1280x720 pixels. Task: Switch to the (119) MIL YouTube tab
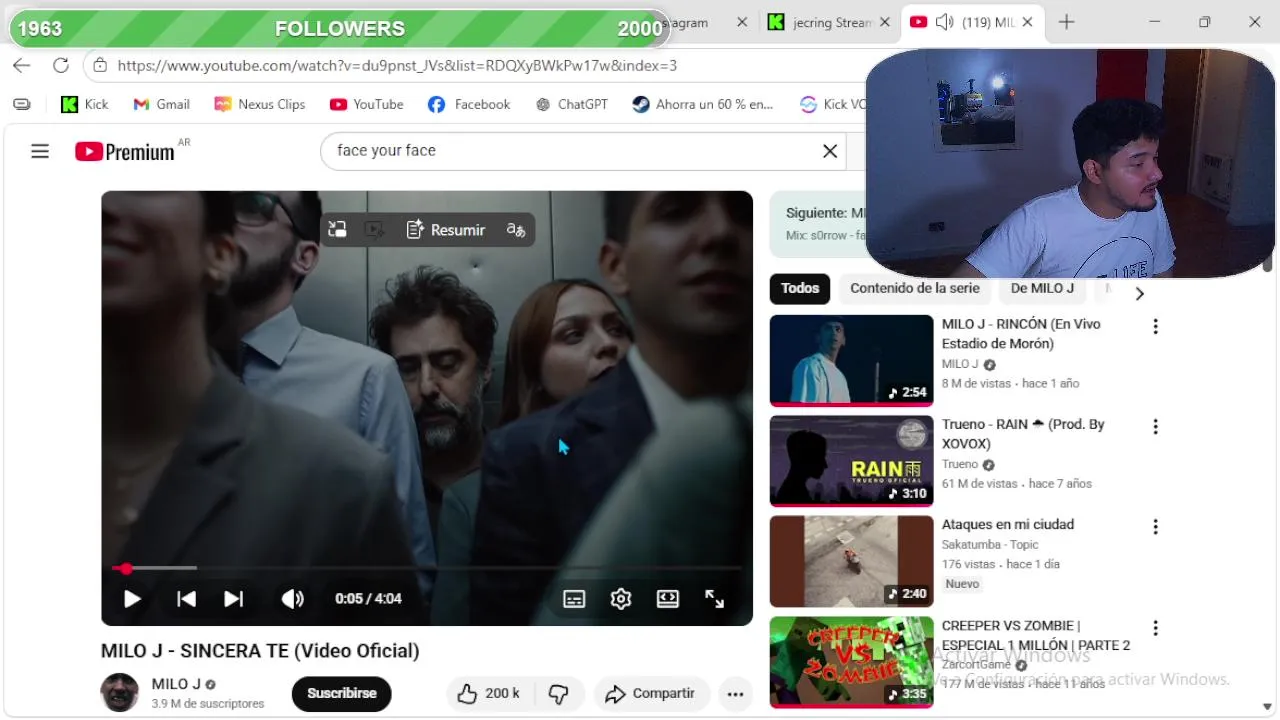click(x=974, y=22)
